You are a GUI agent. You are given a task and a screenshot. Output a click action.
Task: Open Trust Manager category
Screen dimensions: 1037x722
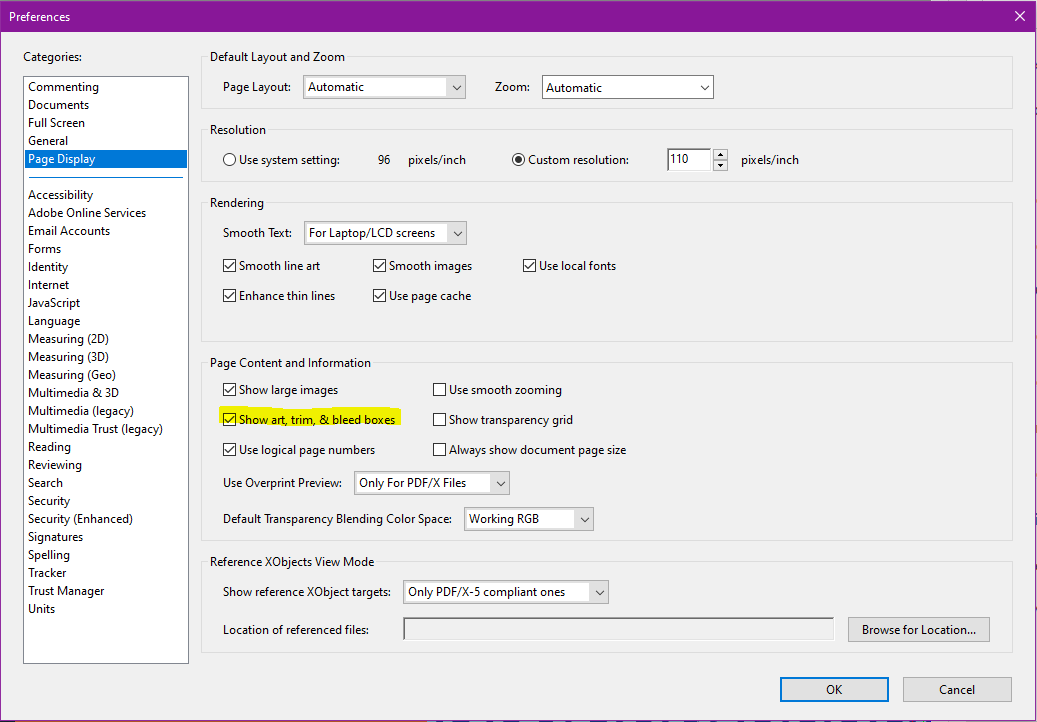(66, 590)
